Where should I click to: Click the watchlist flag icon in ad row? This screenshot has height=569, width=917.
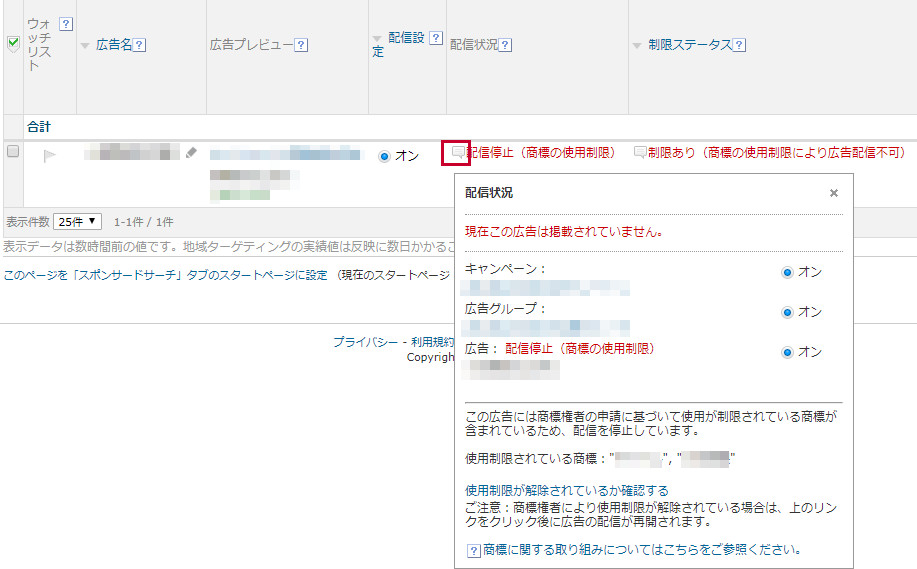pyautogui.click(x=50, y=155)
